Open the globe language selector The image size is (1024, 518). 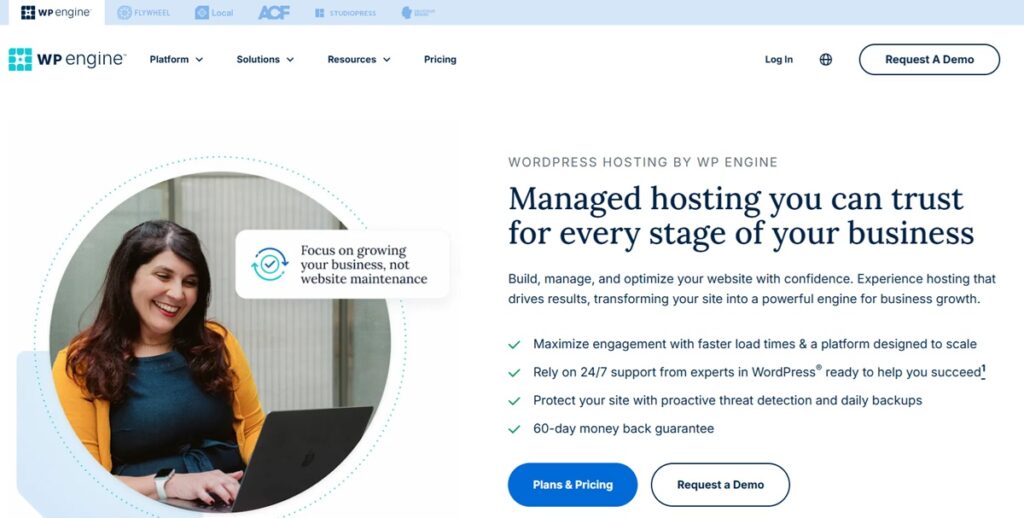[x=825, y=59]
